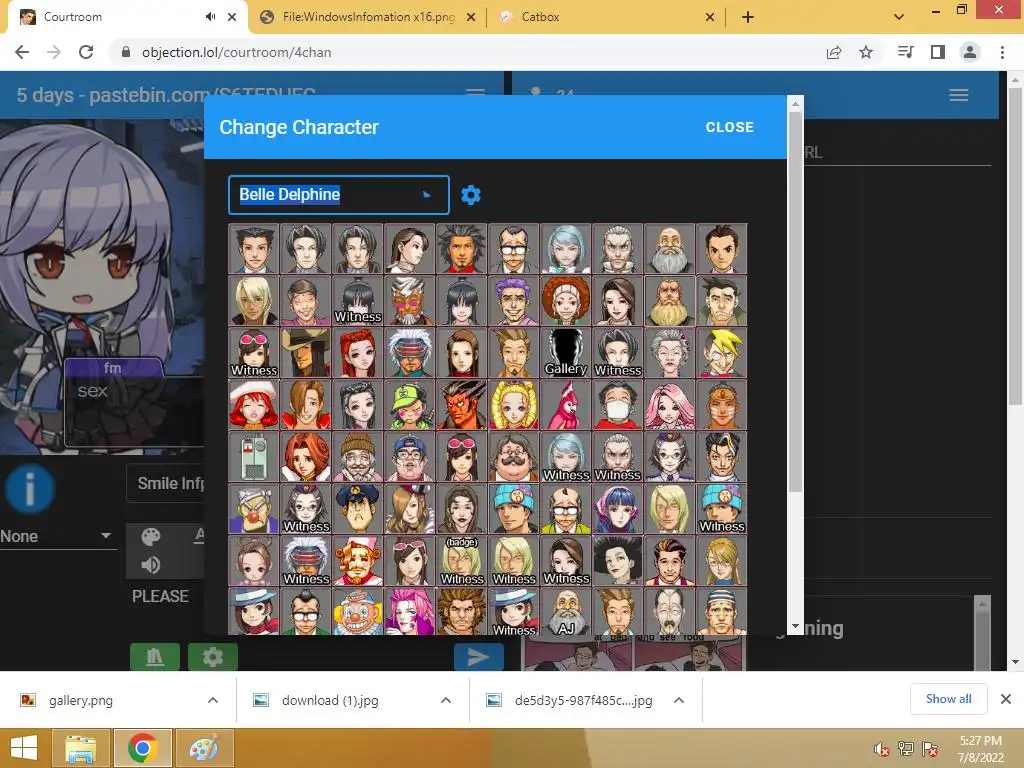Click the dialog scrollbar down arrow

click(x=795, y=626)
